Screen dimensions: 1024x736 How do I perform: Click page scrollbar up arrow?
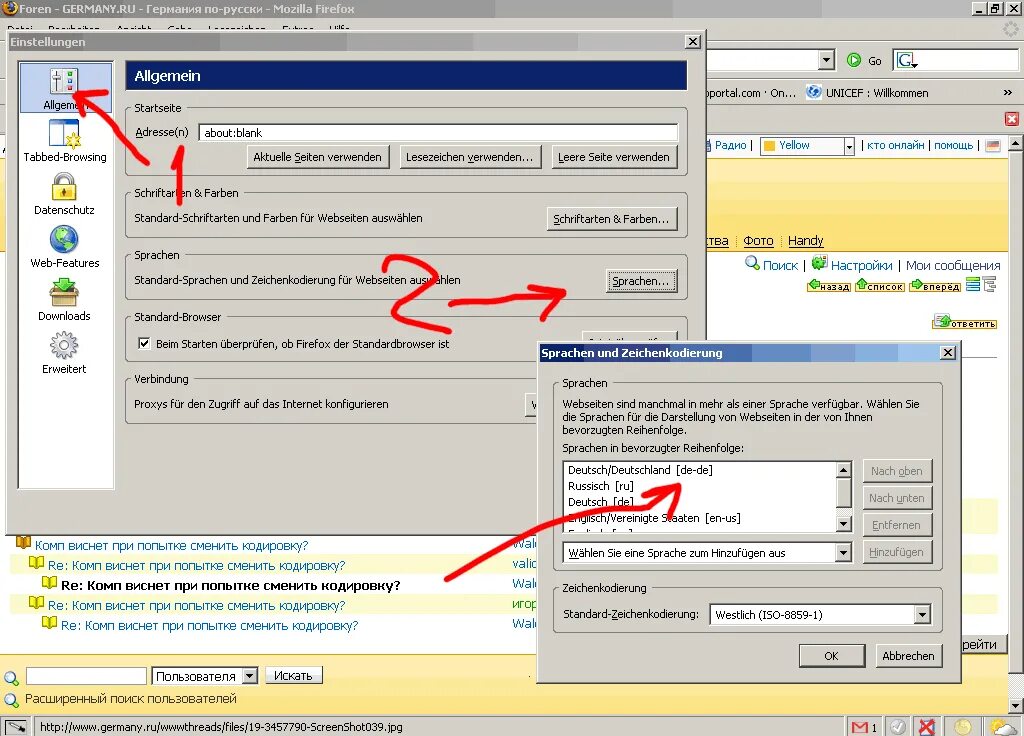1015,143
